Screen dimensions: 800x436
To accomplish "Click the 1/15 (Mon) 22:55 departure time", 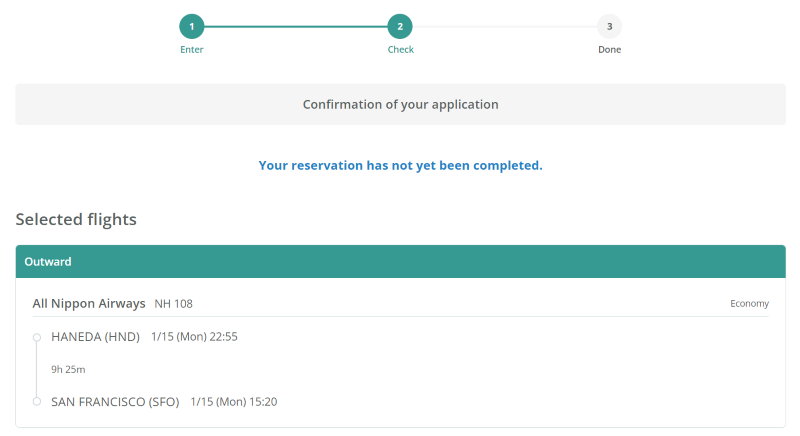I will pos(194,337).
